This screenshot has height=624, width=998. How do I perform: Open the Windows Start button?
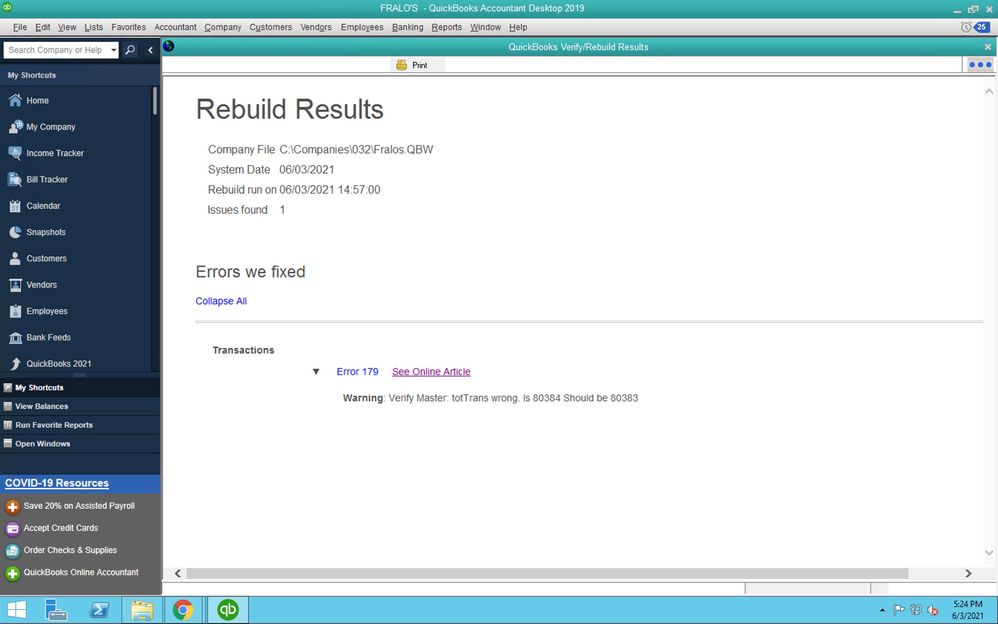(16, 610)
